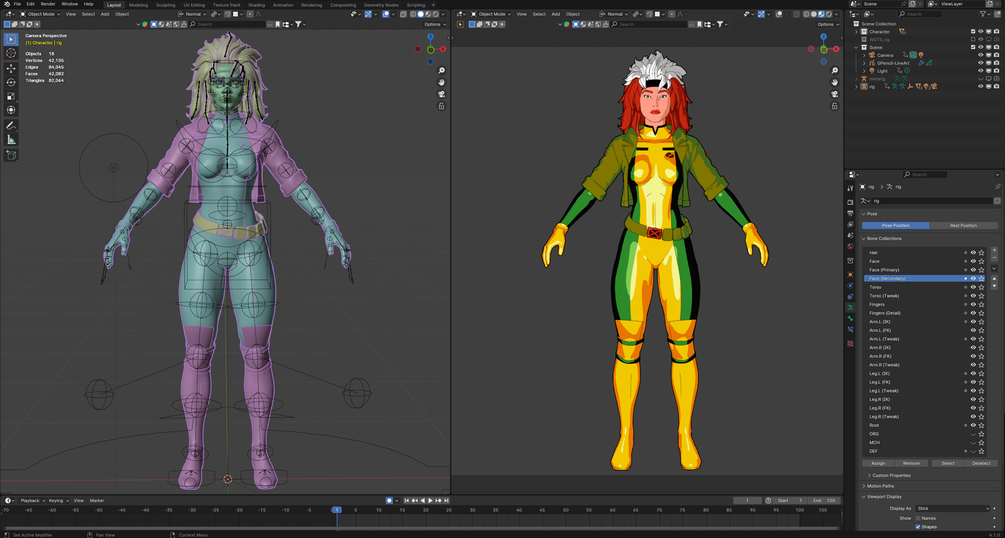Collapse the Bone Collections panel
1005x538 pixels.
tap(864, 239)
